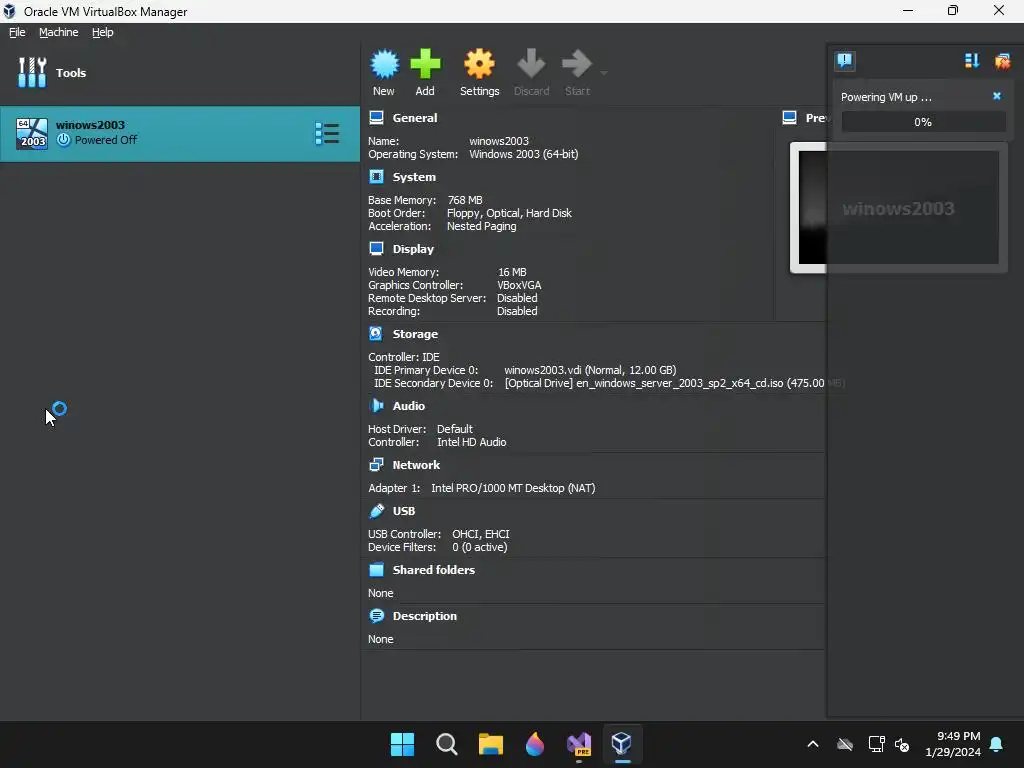Select the winows2003 virtual machine entry
Image resolution: width=1024 pixels, height=768 pixels.
pyautogui.click(x=180, y=133)
